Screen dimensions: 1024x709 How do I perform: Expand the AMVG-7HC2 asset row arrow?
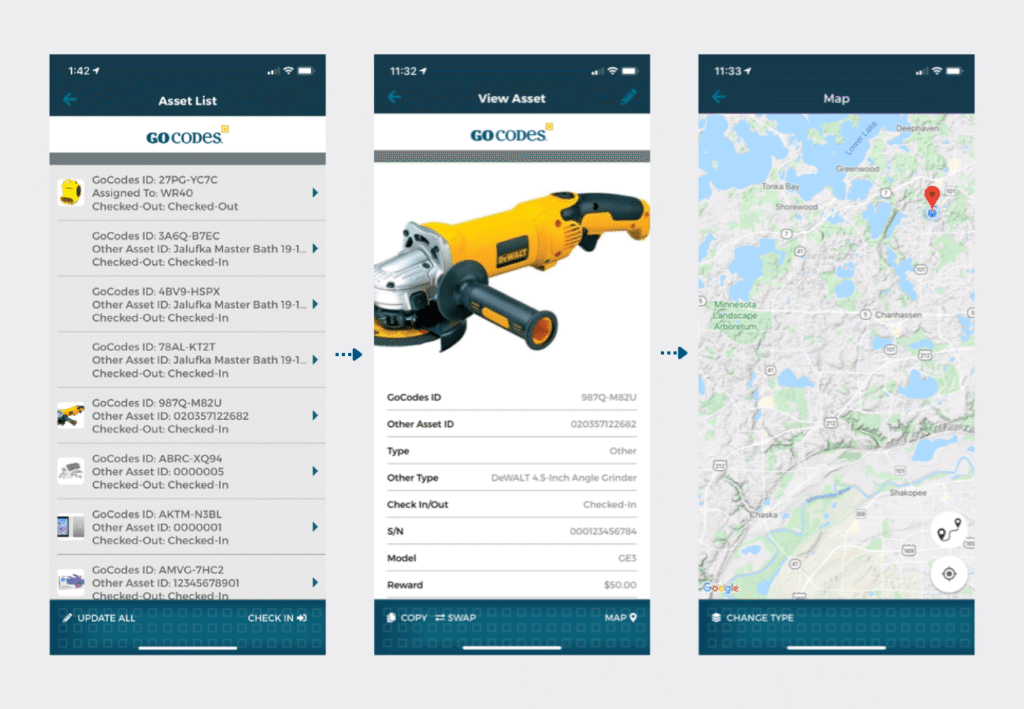[315, 582]
